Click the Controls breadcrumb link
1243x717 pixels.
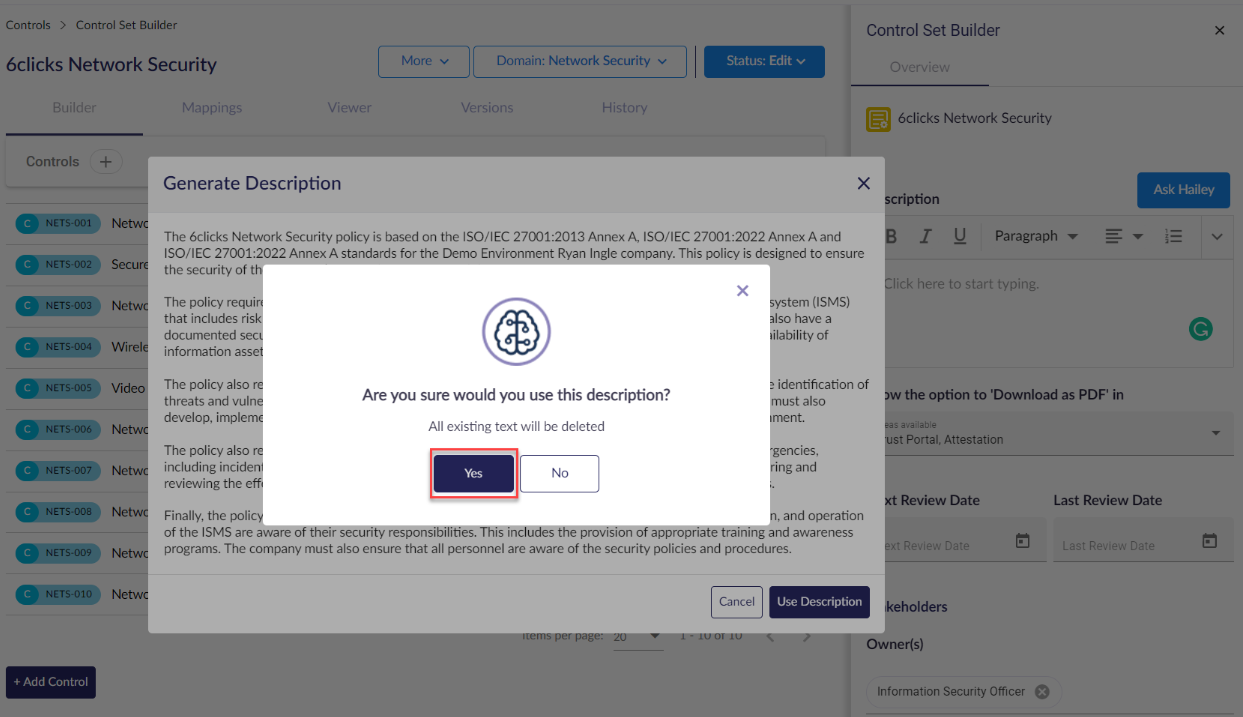click(x=28, y=25)
